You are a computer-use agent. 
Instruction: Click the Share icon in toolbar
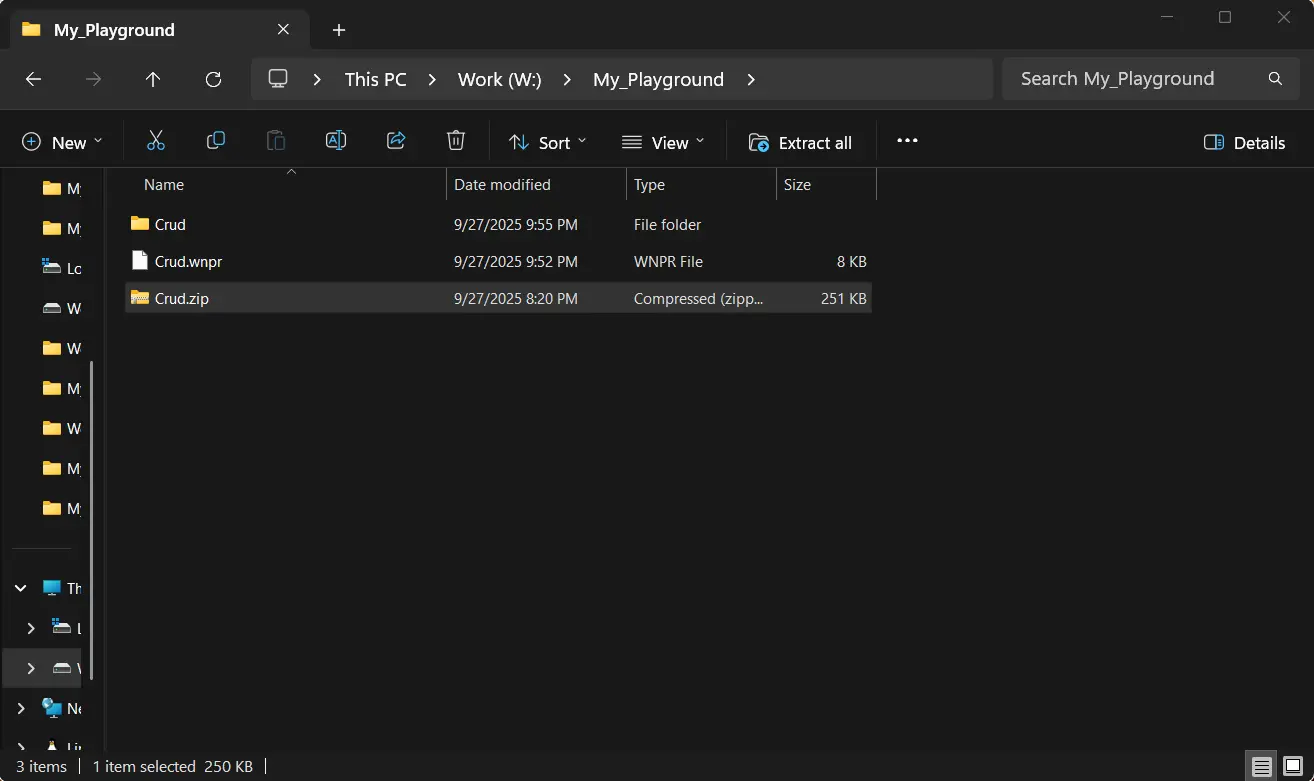click(x=396, y=141)
